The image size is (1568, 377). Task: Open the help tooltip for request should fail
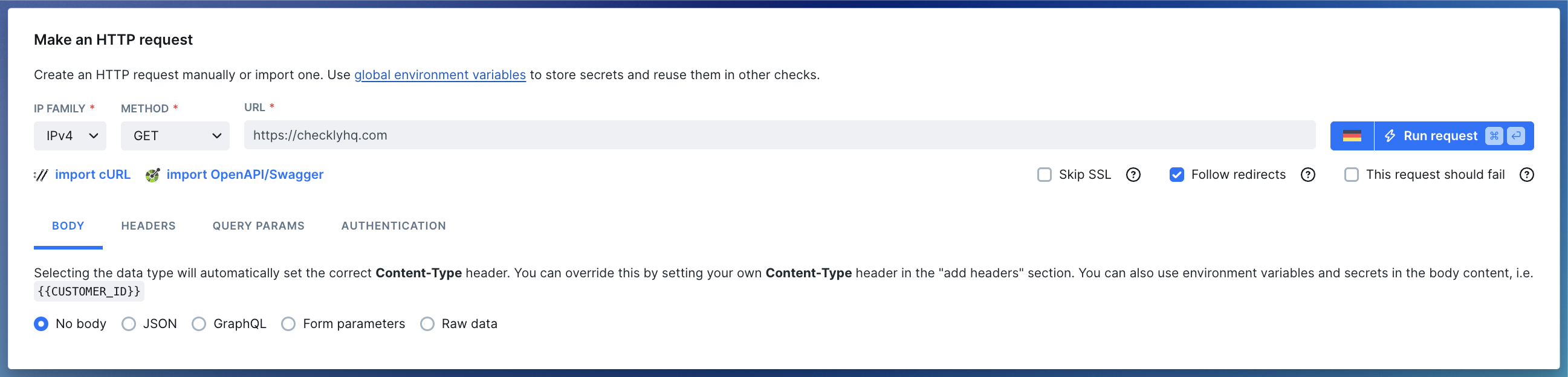(x=1527, y=175)
